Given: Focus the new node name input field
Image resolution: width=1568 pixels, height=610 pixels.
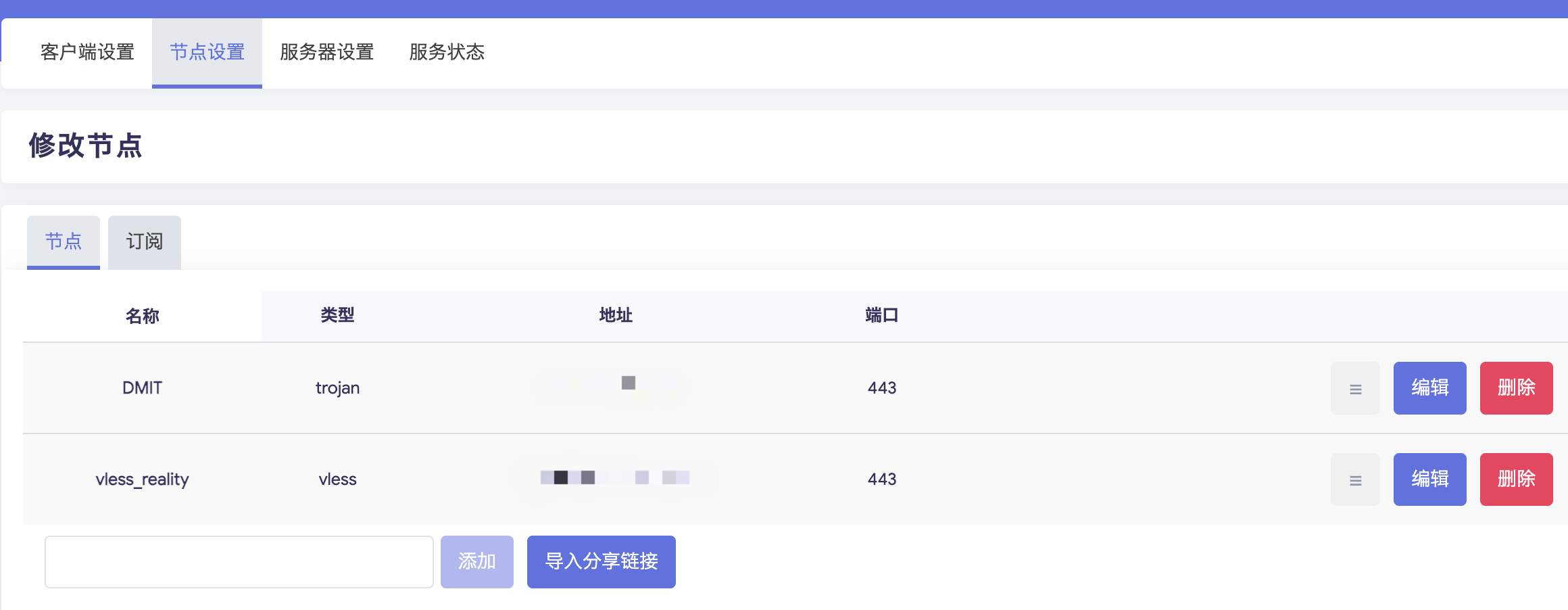Looking at the screenshot, I should [239, 561].
